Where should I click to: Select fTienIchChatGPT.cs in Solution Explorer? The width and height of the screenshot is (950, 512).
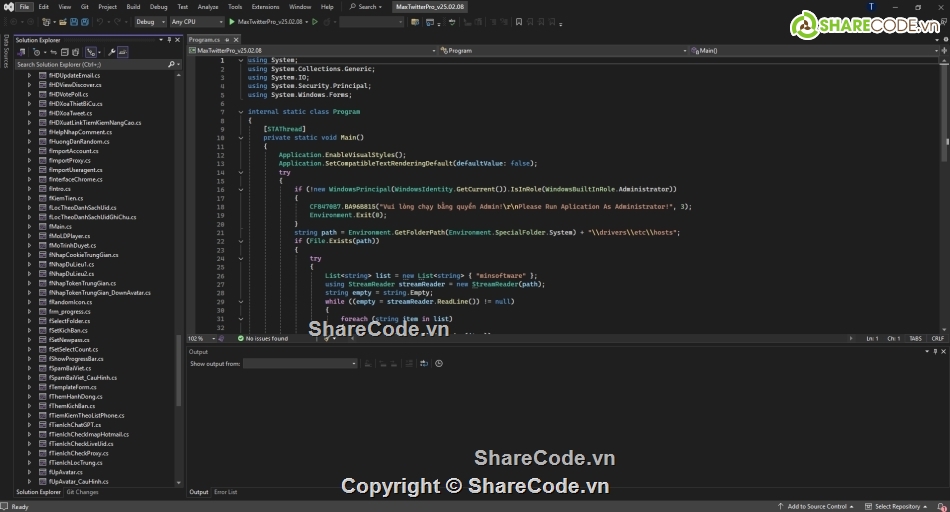coord(75,425)
